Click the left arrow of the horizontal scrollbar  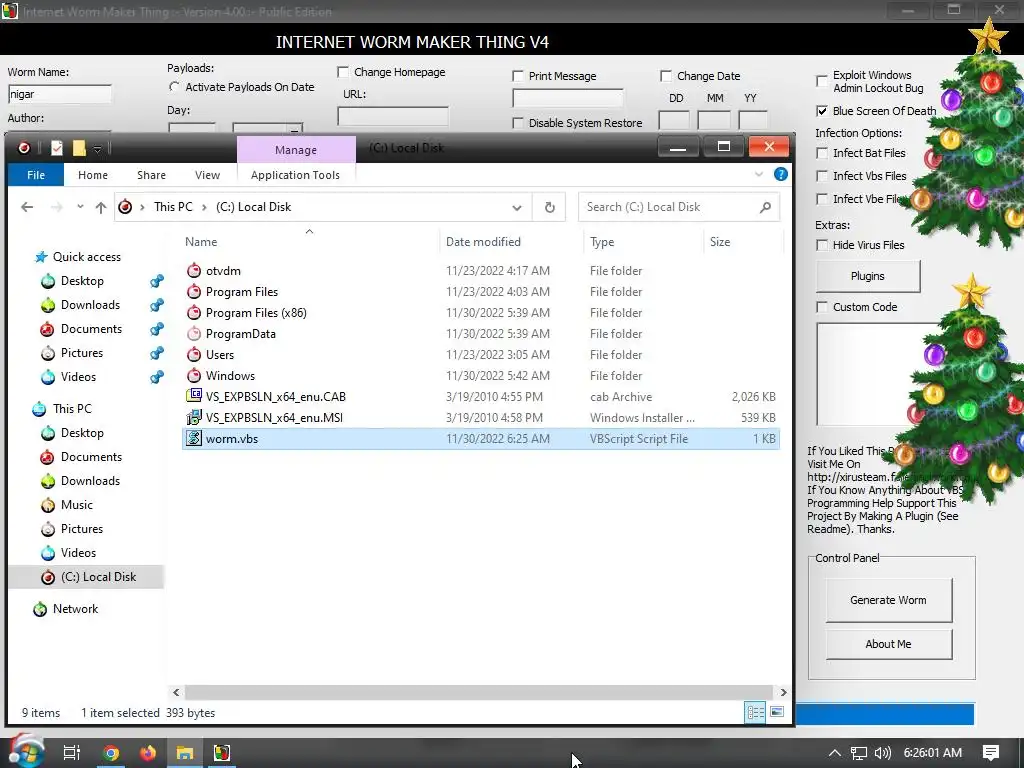(x=176, y=692)
